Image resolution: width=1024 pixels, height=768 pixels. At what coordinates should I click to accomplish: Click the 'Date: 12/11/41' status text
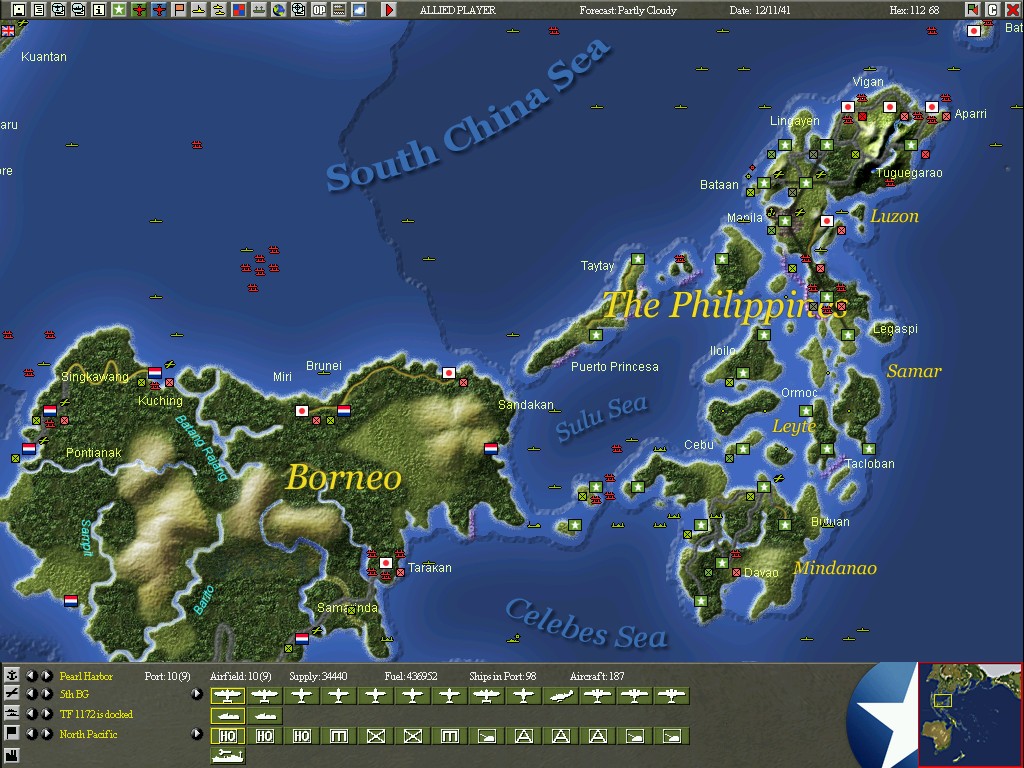[x=760, y=10]
